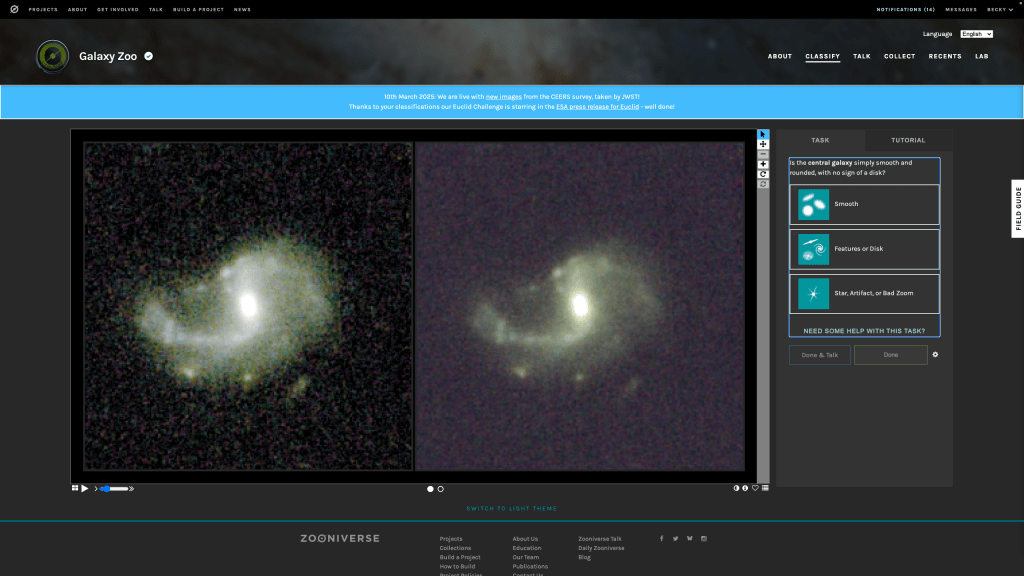1024x576 pixels.
Task: Open the task settings gear
Action: [935, 354]
